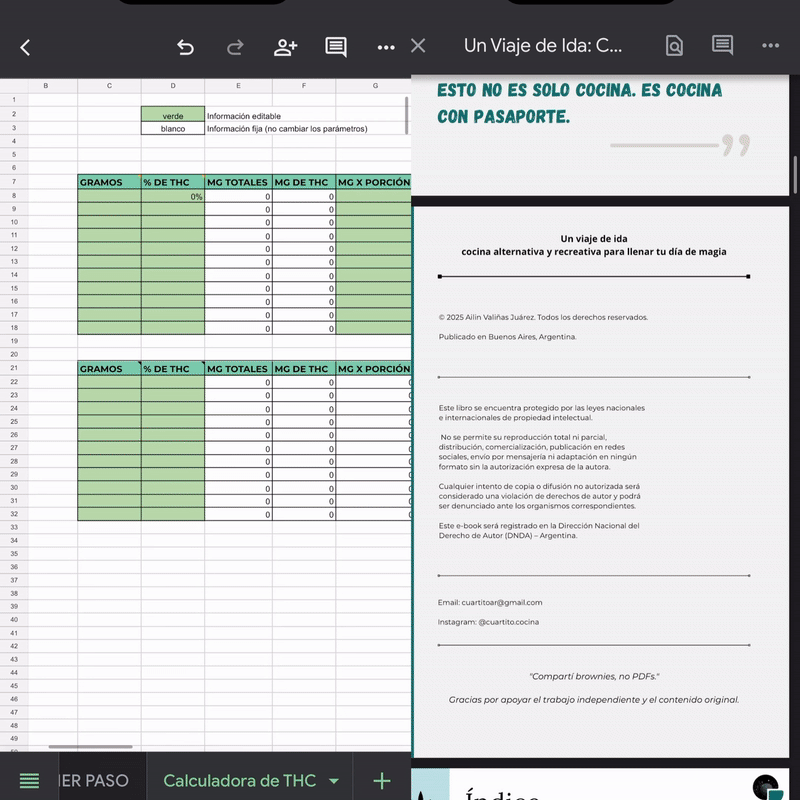
Task: Select the green GRAMOS cell in row 8
Action: coord(109,196)
